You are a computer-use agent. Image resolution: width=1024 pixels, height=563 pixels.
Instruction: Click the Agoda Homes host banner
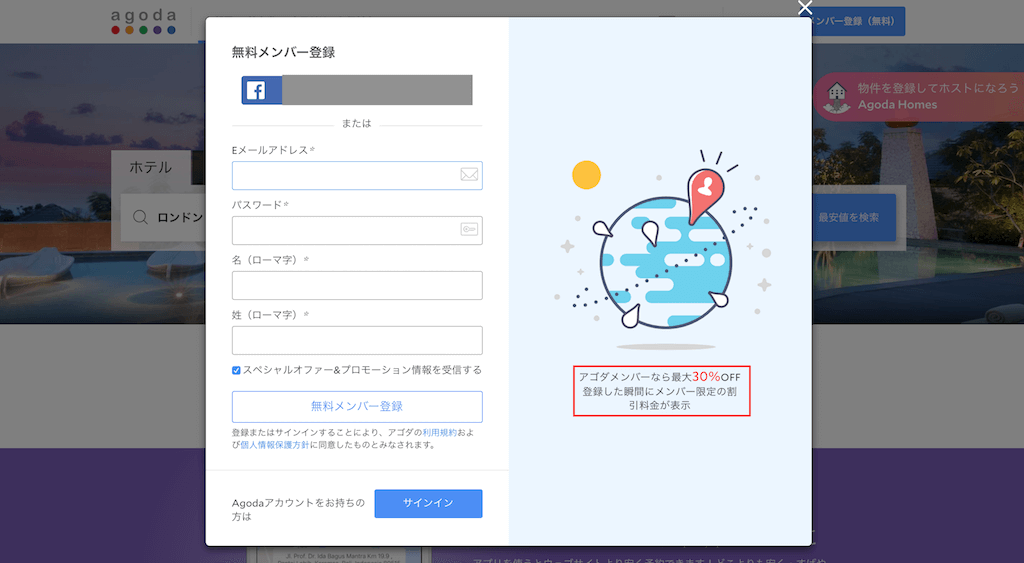pos(918,97)
